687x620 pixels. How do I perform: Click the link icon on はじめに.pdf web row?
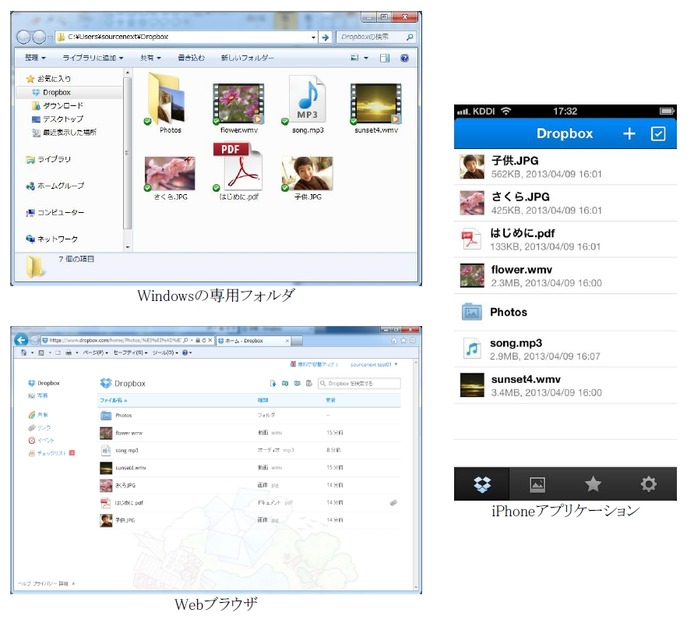[393, 503]
